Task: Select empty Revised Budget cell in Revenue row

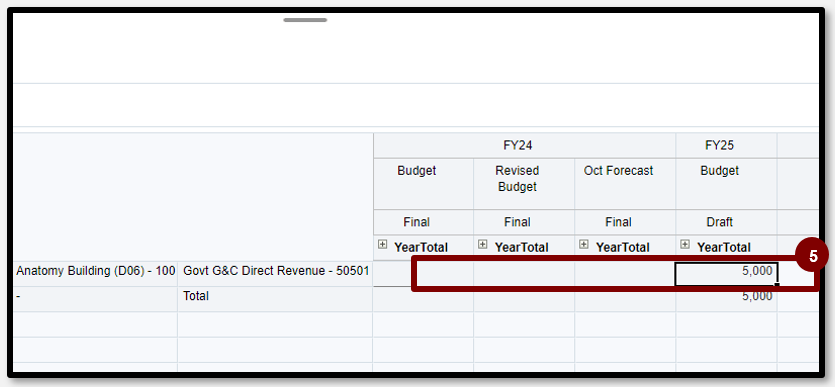Action: [524, 274]
